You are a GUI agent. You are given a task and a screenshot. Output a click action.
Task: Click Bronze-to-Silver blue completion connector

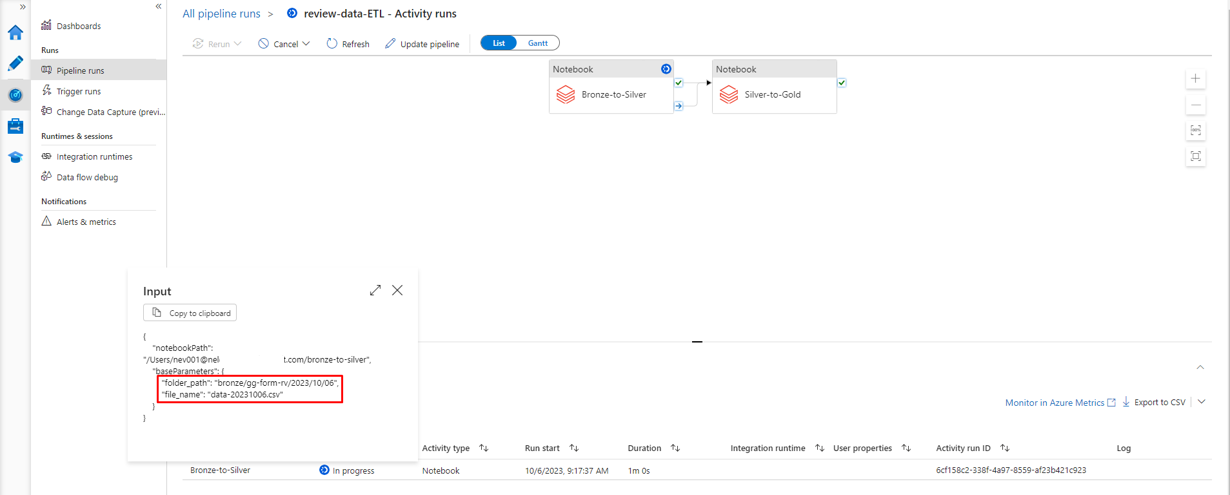pyautogui.click(x=679, y=104)
